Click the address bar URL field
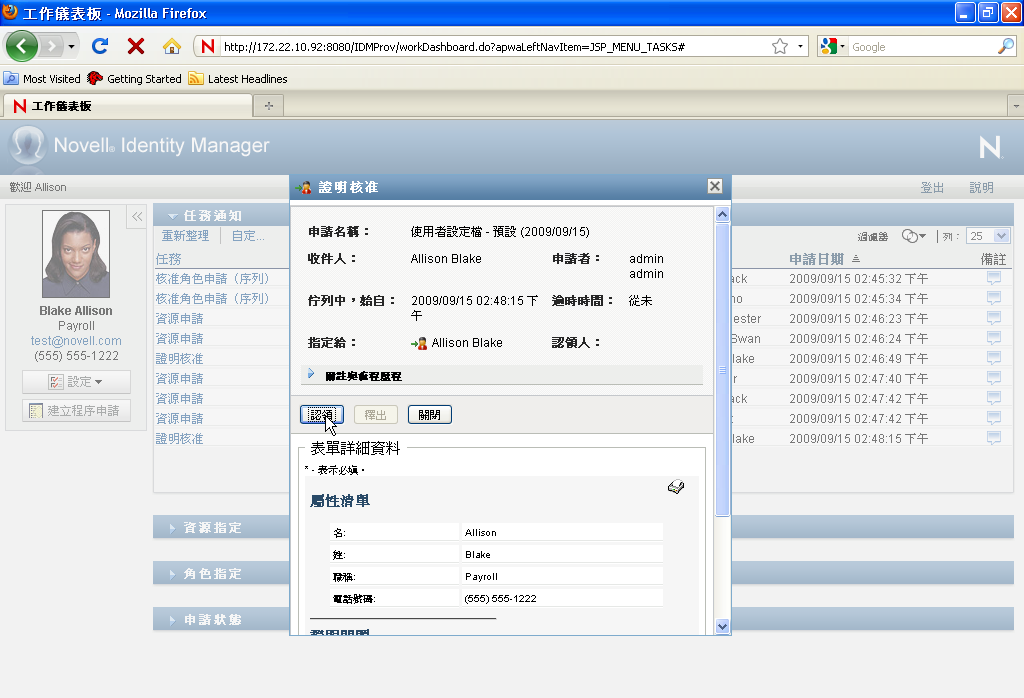Screen dimensions: 1024x698 point(493,46)
